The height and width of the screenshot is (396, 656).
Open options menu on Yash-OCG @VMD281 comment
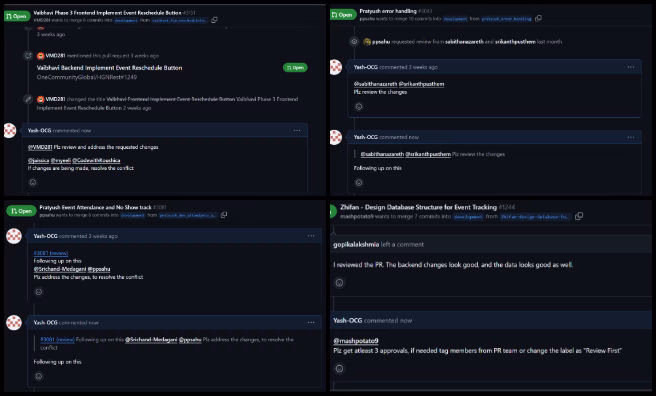point(297,130)
